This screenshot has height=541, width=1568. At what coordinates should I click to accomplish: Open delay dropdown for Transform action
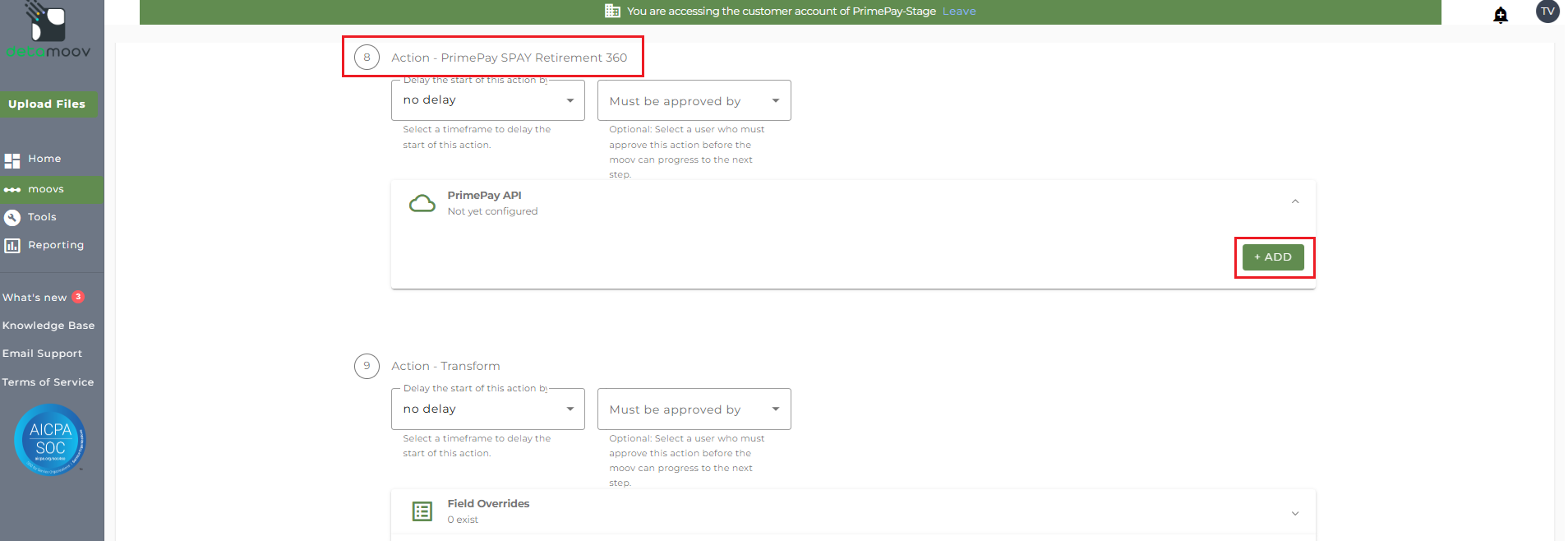click(488, 409)
